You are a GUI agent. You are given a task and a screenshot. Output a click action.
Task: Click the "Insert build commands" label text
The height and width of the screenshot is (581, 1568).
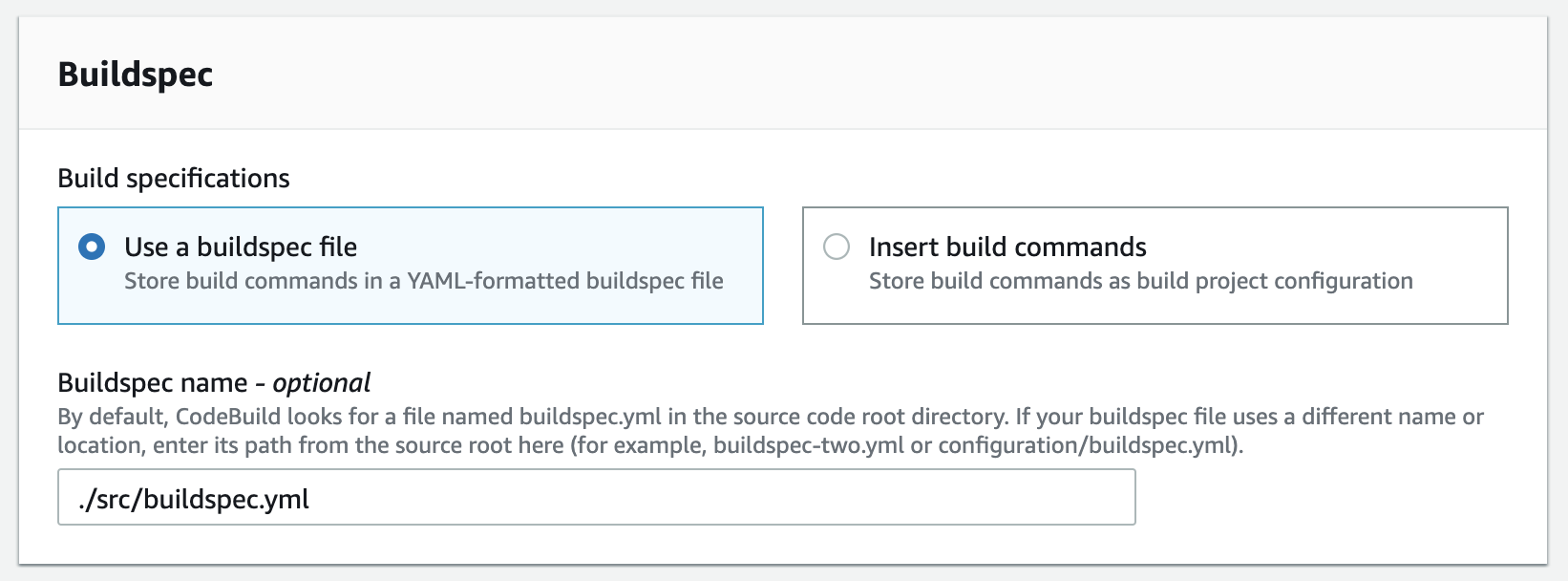(1007, 247)
